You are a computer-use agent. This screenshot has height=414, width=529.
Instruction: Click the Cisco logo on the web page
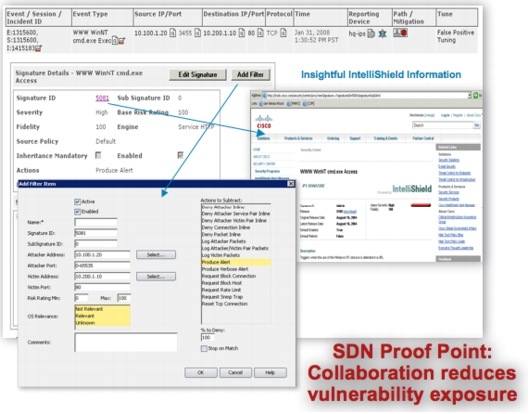(264, 121)
